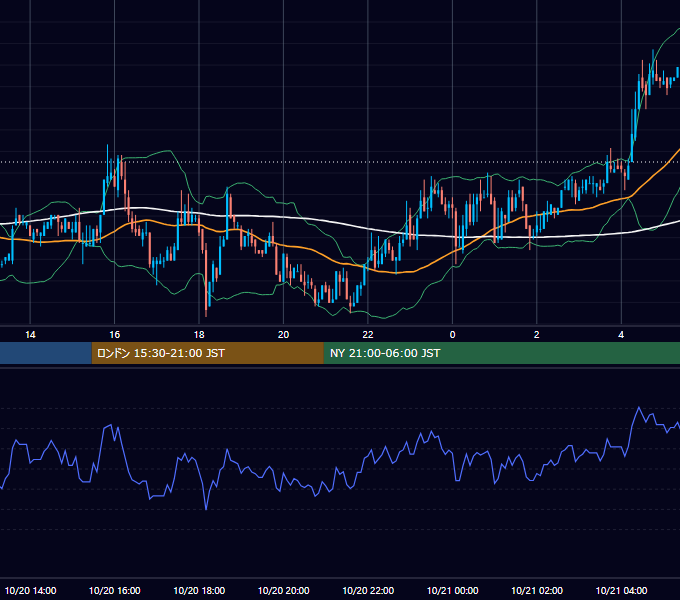
Task: Click the '10/21 00:00' date label
Action: pos(452,590)
